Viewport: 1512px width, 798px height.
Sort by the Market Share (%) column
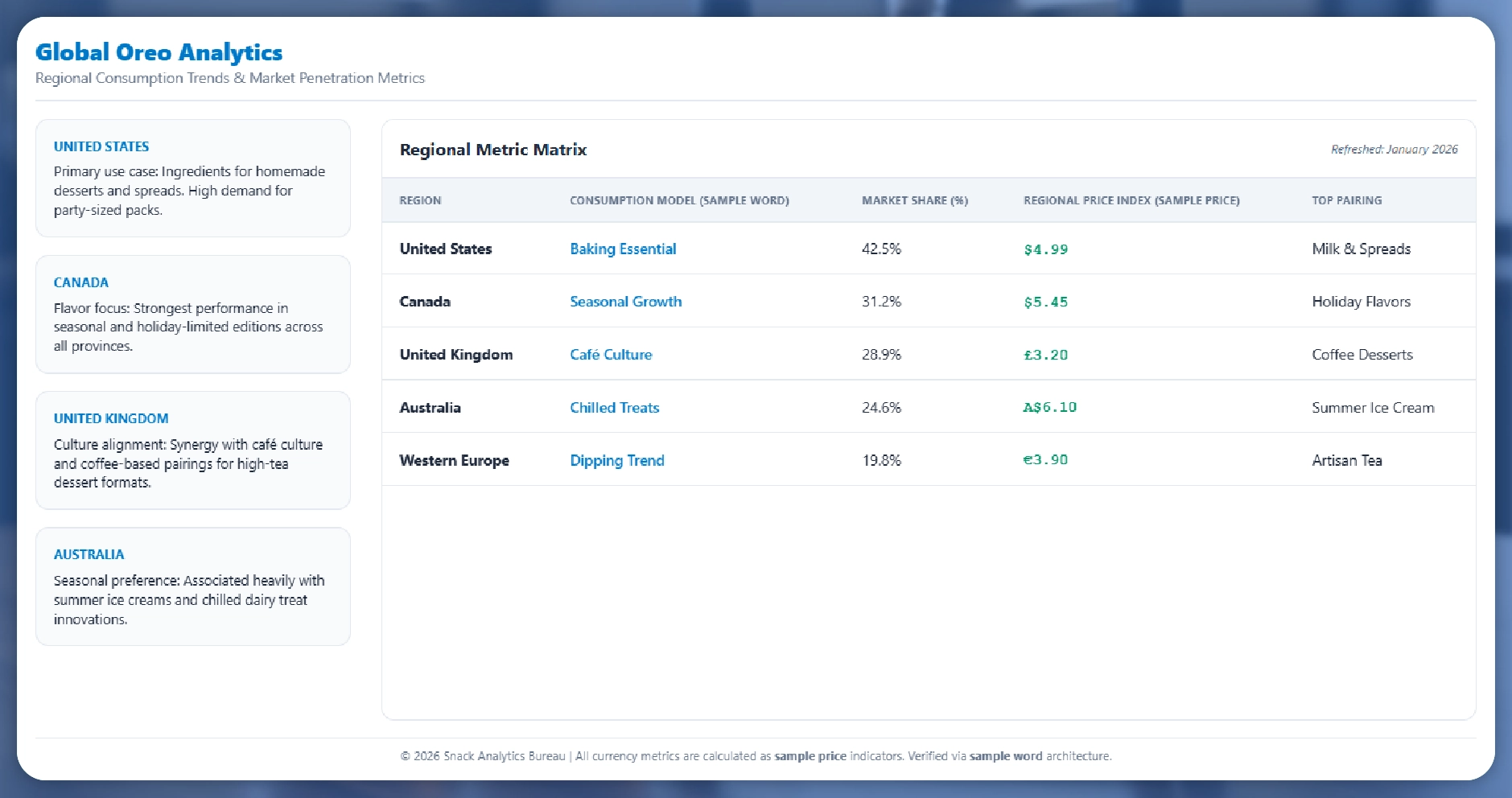(x=914, y=200)
